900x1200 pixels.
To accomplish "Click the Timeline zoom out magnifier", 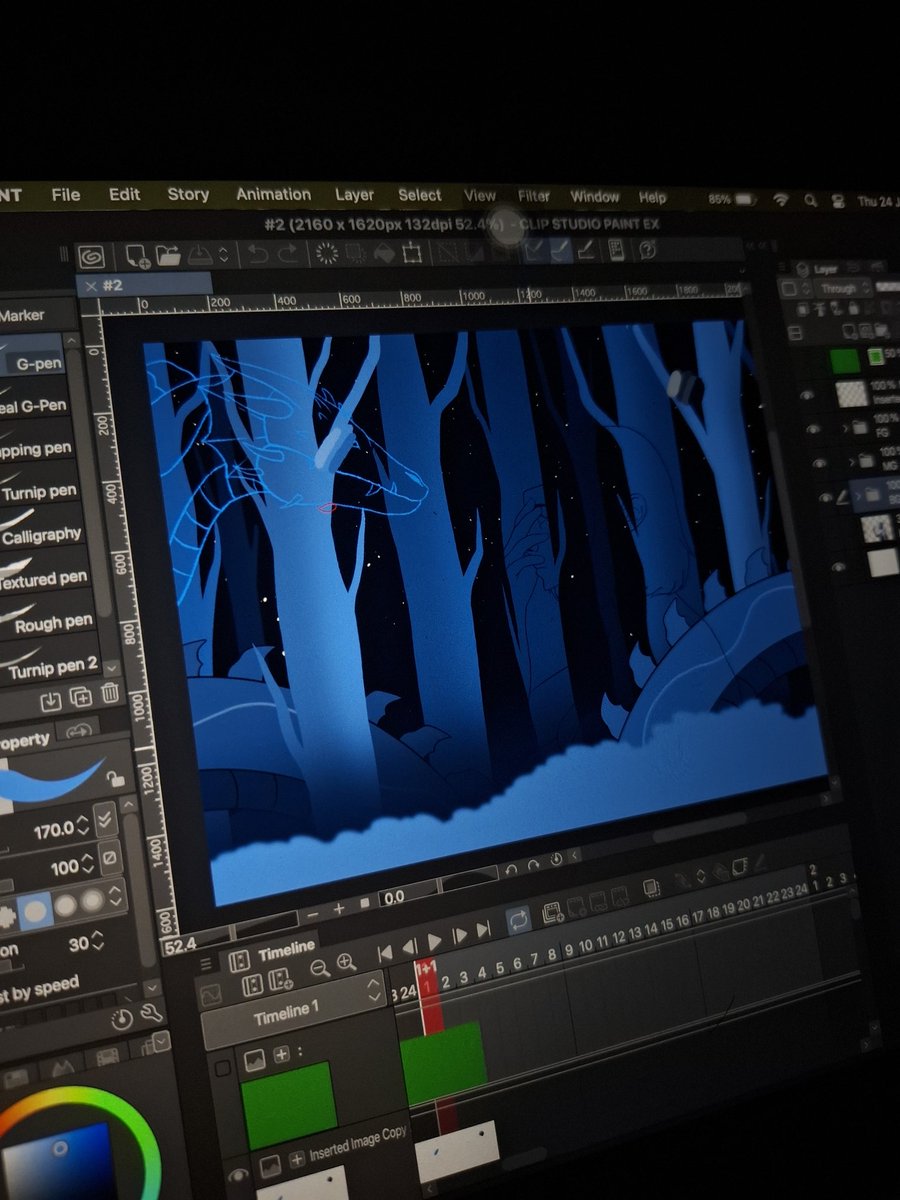I will (x=320, y=966).
